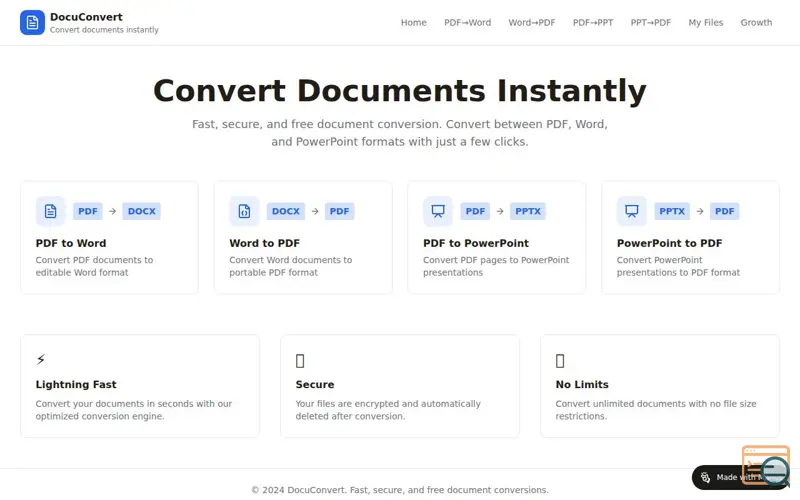Open the PowerPoint to PDF card title
Screen dimensions: 800x500
coord(669,243)
